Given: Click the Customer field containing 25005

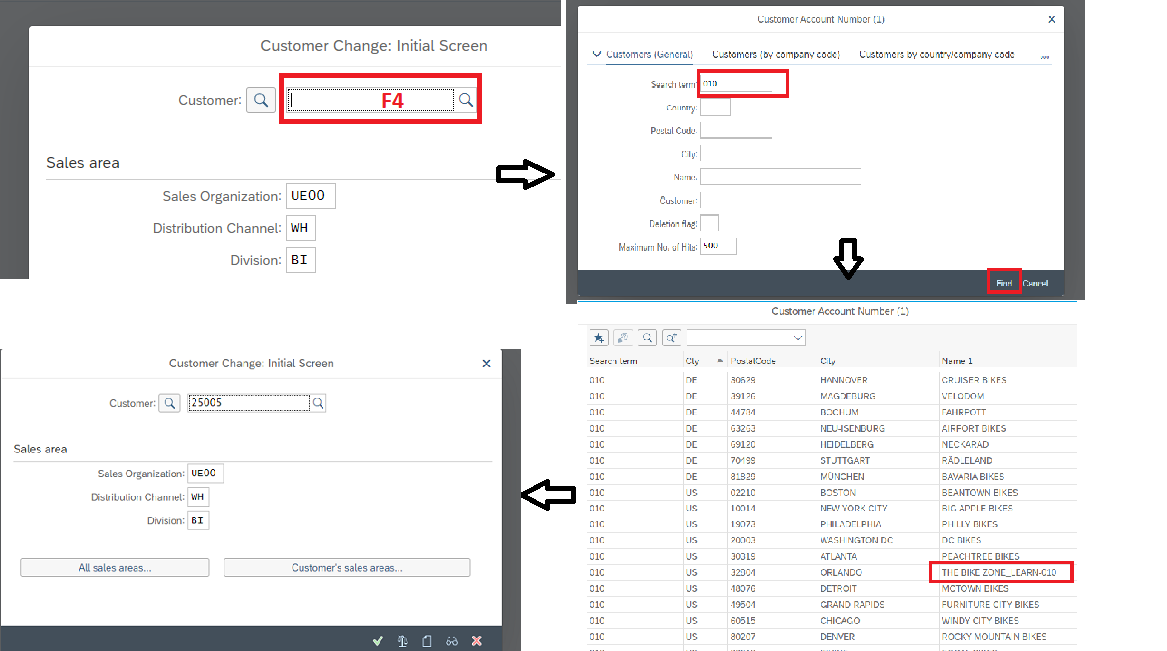Looking at the screenshot, I should point(249,403).
